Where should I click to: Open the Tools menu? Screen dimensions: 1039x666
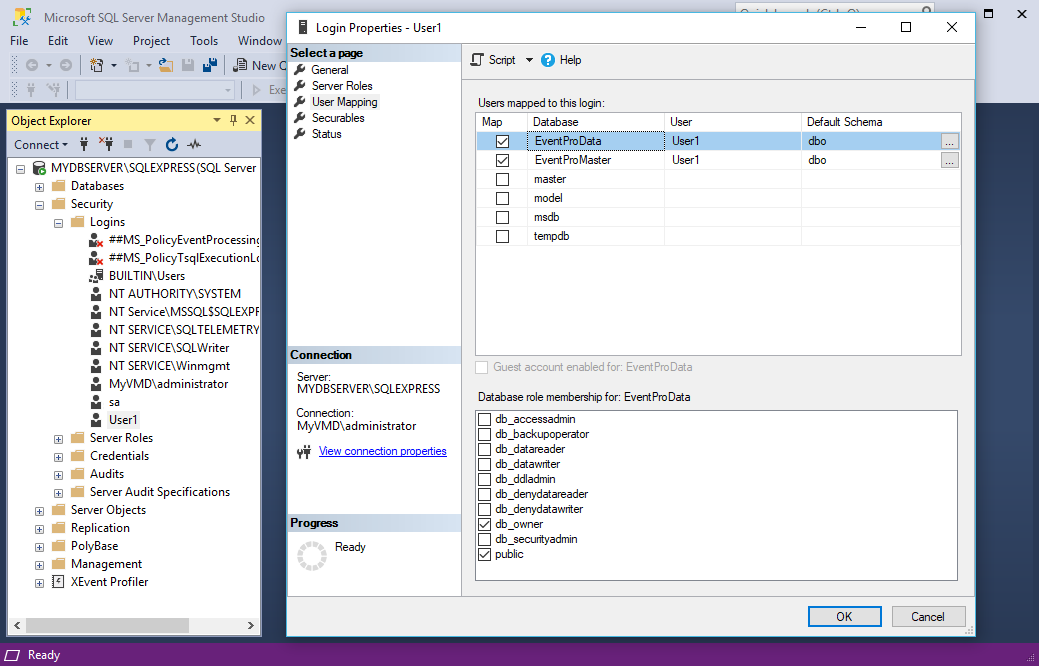tap(204, 41)
